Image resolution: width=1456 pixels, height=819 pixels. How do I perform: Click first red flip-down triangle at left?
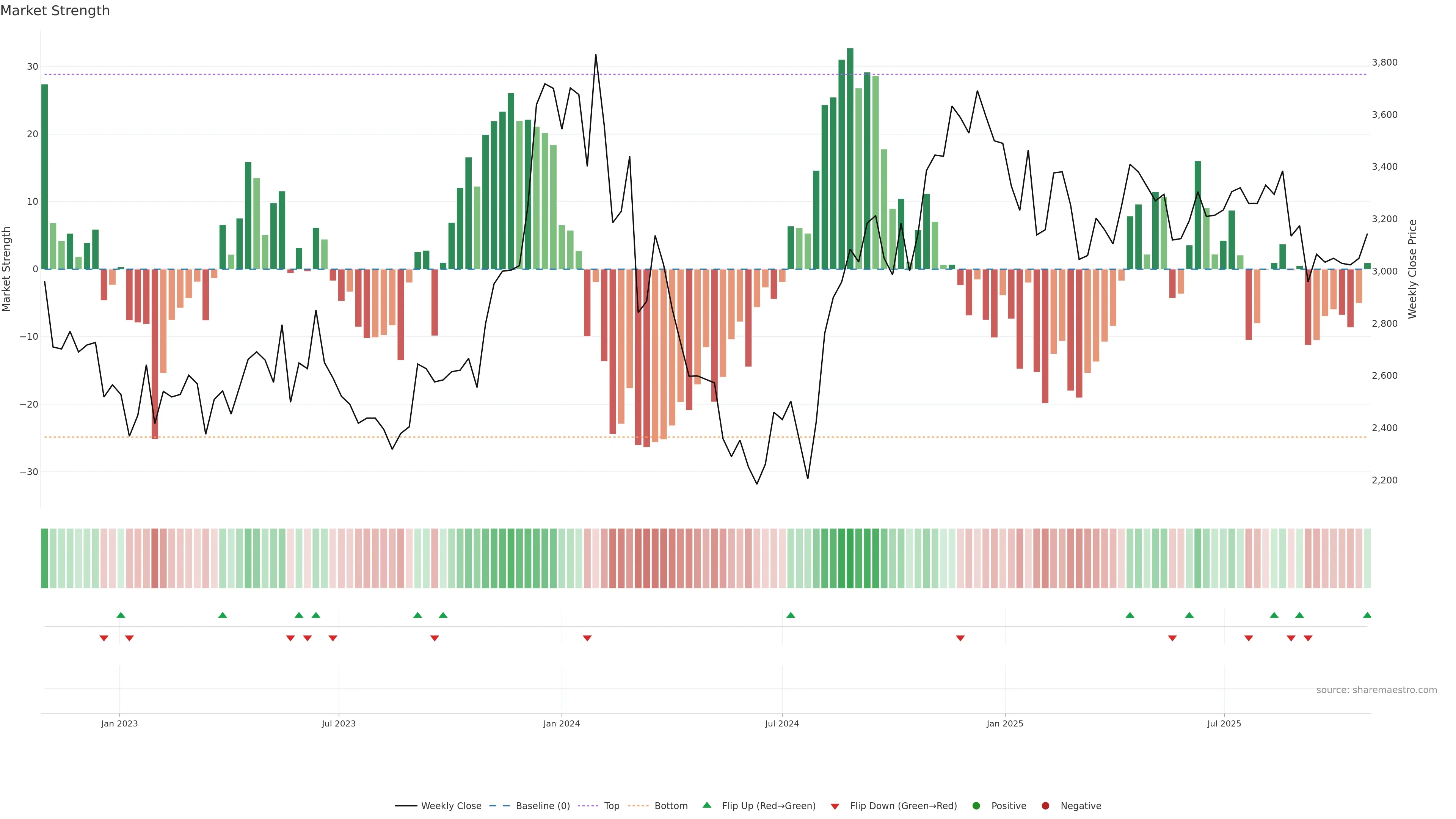pyautogui.click(x=104, y=638)
